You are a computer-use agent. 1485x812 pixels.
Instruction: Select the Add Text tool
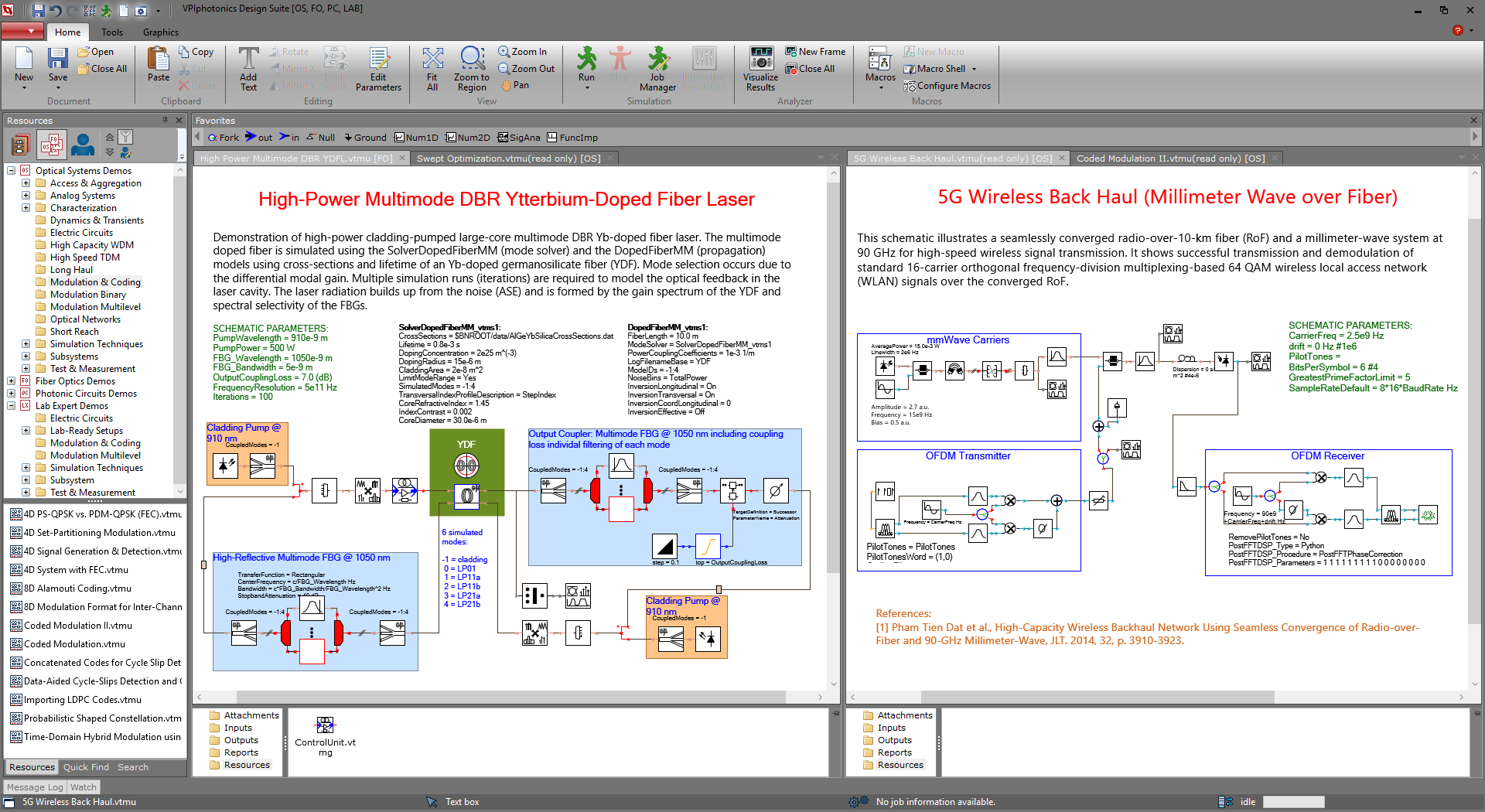click(x=248, y=69)
